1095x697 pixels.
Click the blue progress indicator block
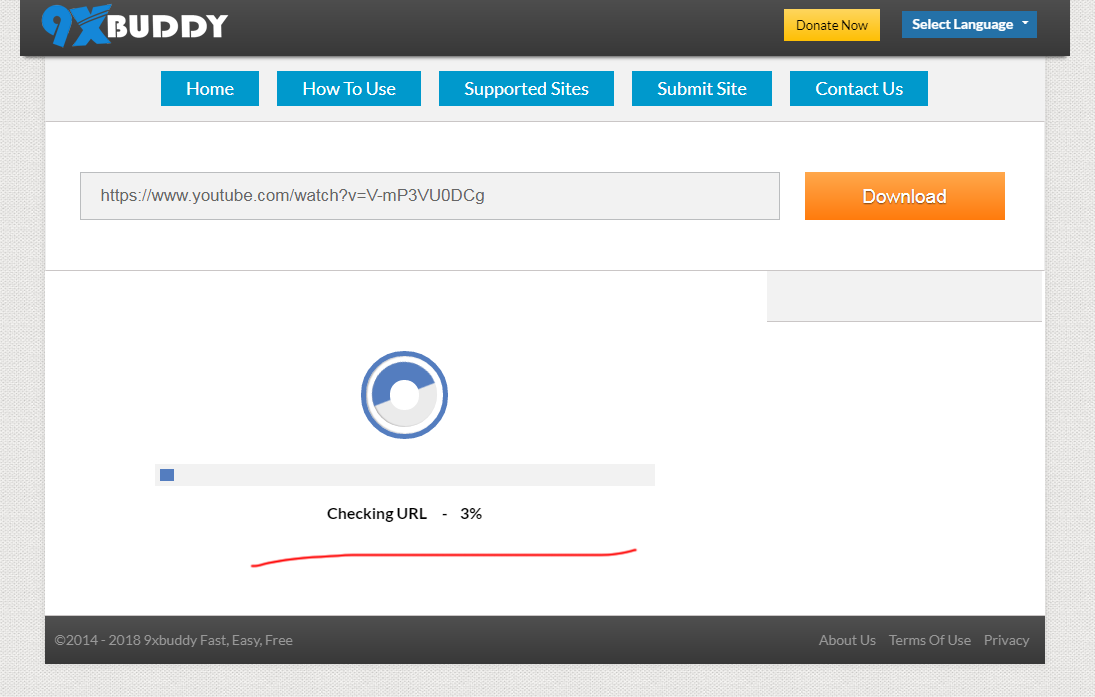pyautogui.click(x=167, y=475)
